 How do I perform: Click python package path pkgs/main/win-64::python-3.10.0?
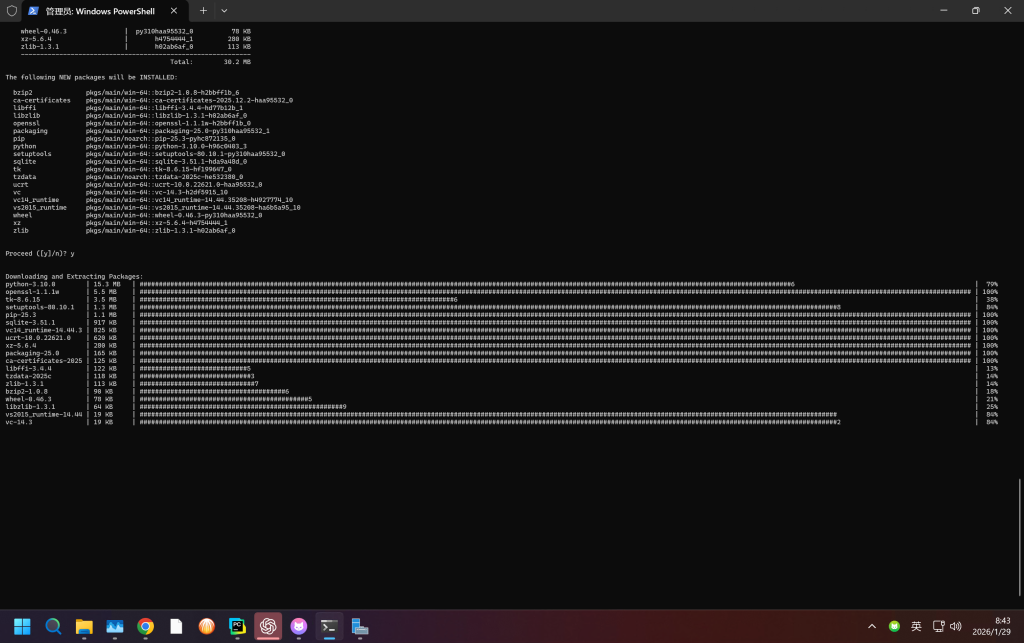166,146
